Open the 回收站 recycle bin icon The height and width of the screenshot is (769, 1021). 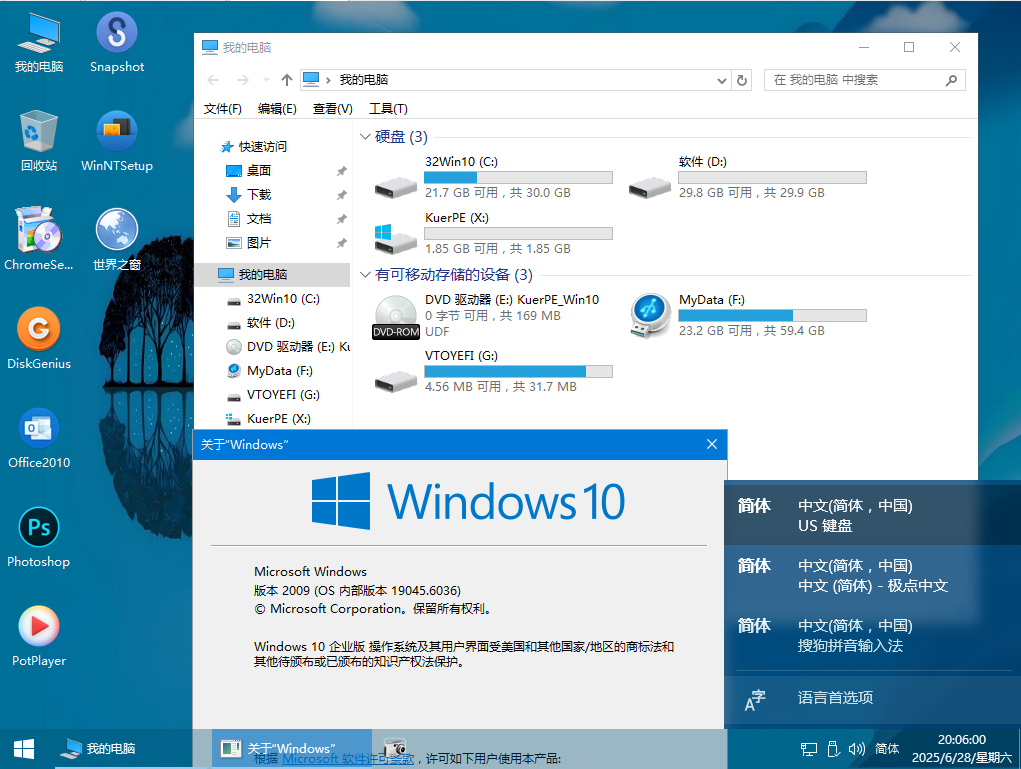[38, 142]
